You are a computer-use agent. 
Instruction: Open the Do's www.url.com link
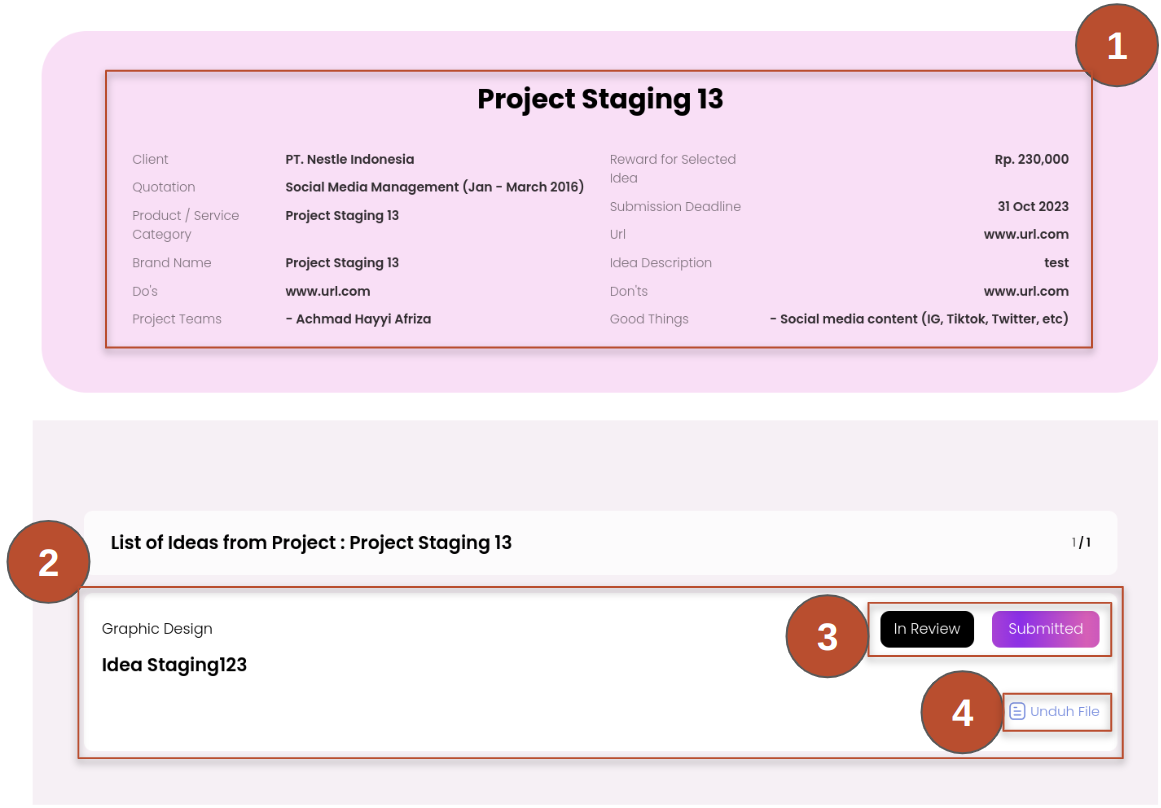[x=327, y=291]
